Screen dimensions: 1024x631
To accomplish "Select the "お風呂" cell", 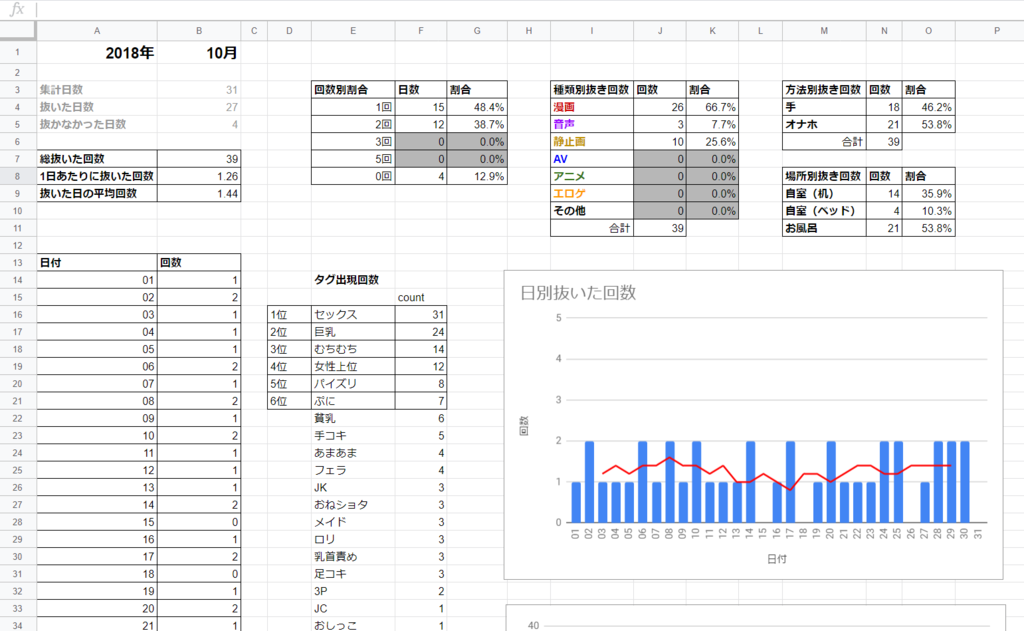I will (x=824, y=228).
